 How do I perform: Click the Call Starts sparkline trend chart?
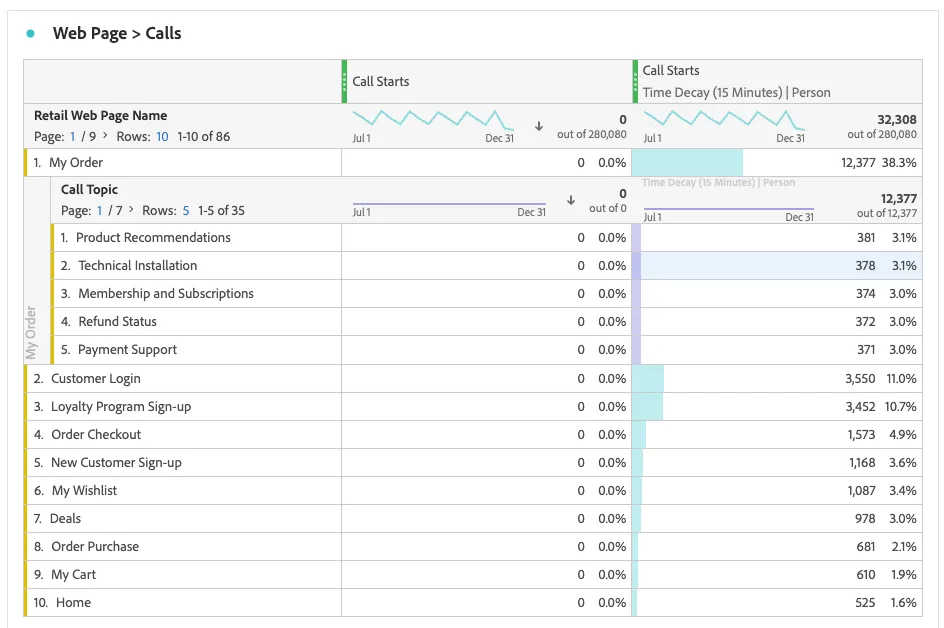pyautogui.click(x=433, y=119)
